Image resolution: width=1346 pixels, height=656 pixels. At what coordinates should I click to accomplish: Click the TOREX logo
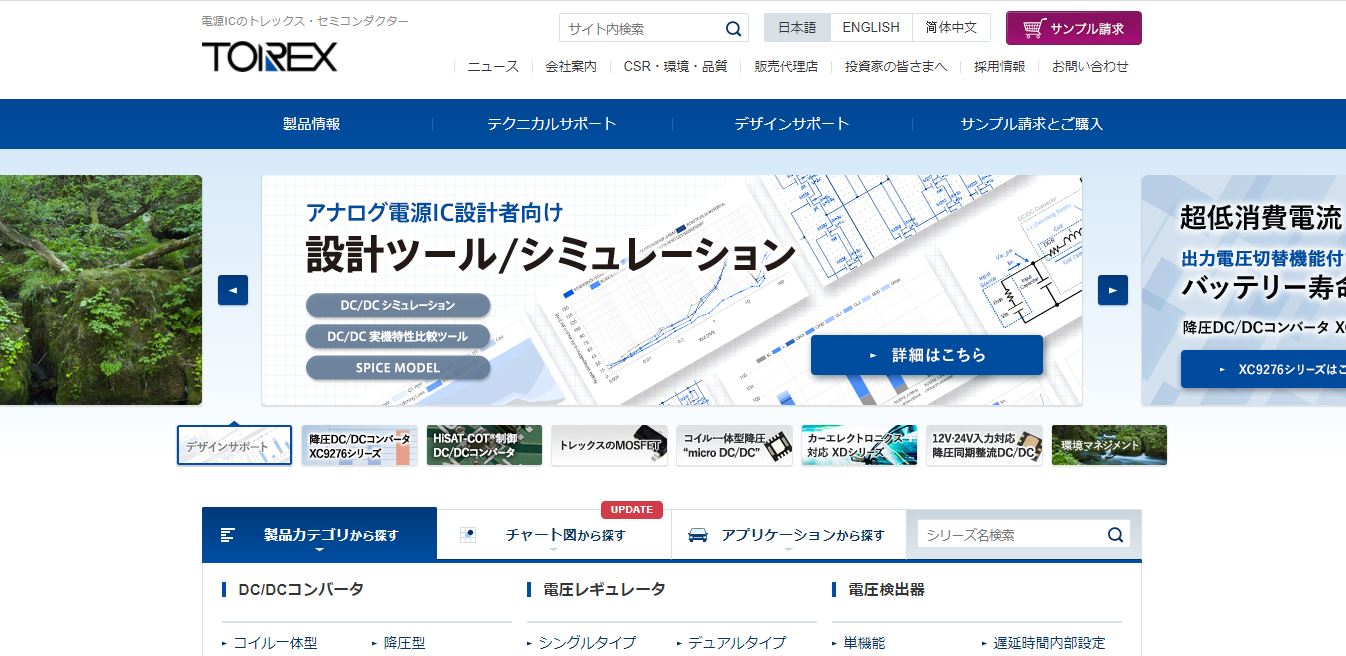(x=270, y=57)
